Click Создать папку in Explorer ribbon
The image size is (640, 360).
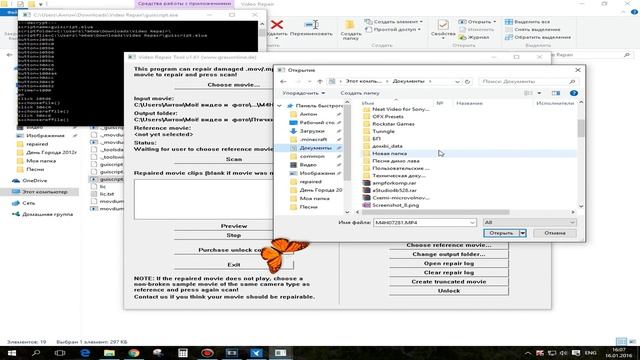coord(351,29)
